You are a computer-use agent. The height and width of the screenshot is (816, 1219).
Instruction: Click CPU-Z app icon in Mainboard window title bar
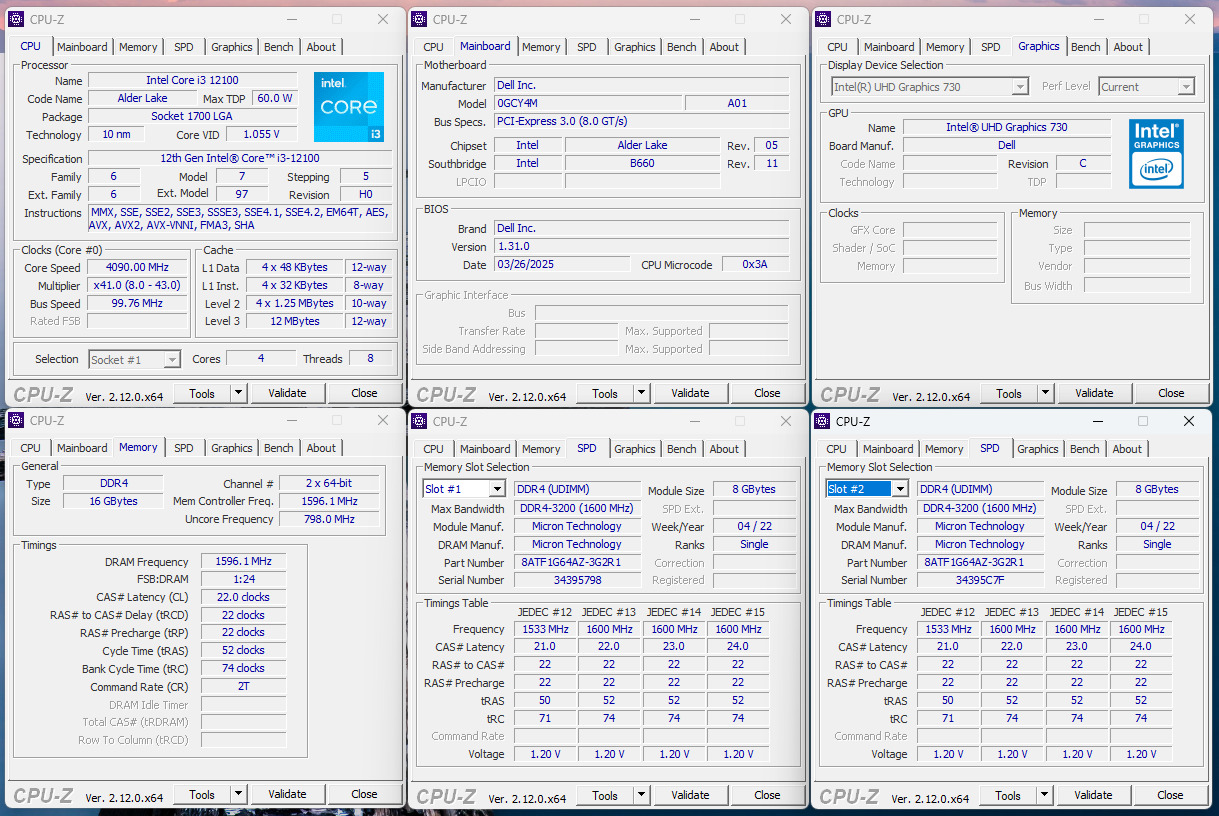pyautogui.click(x=419, y=19)
